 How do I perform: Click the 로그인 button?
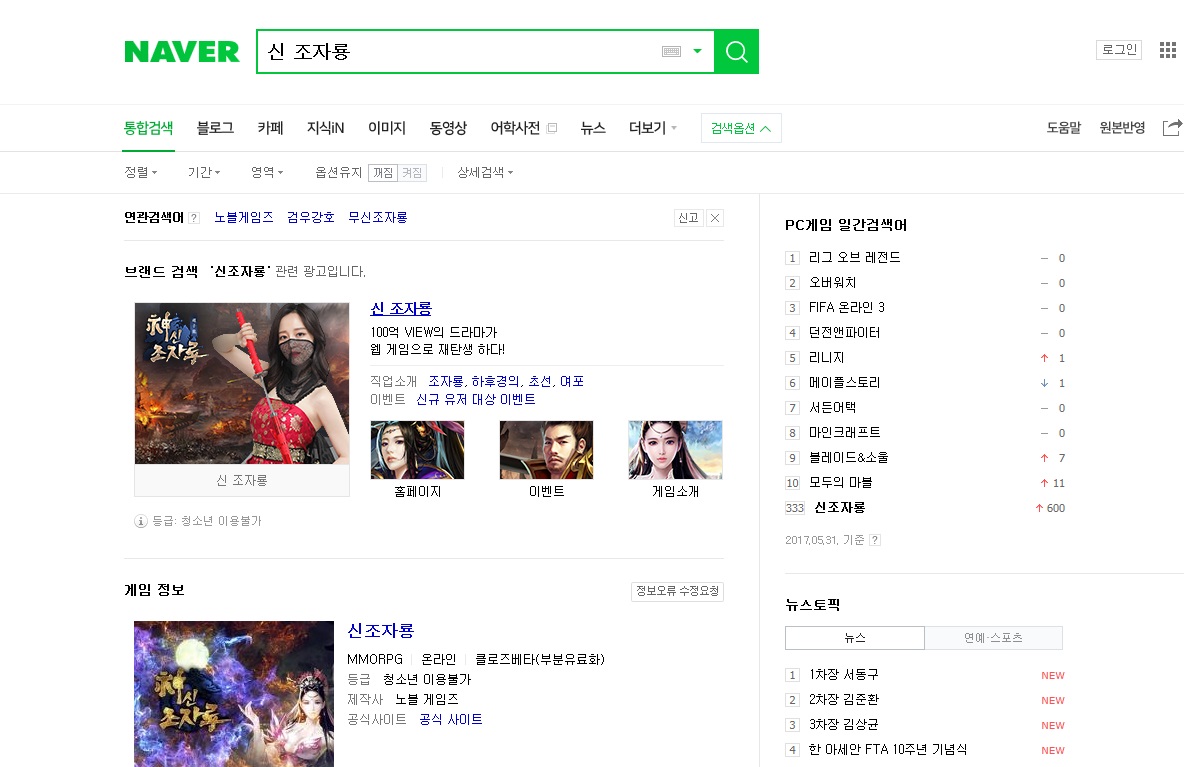pos(1119,50)
